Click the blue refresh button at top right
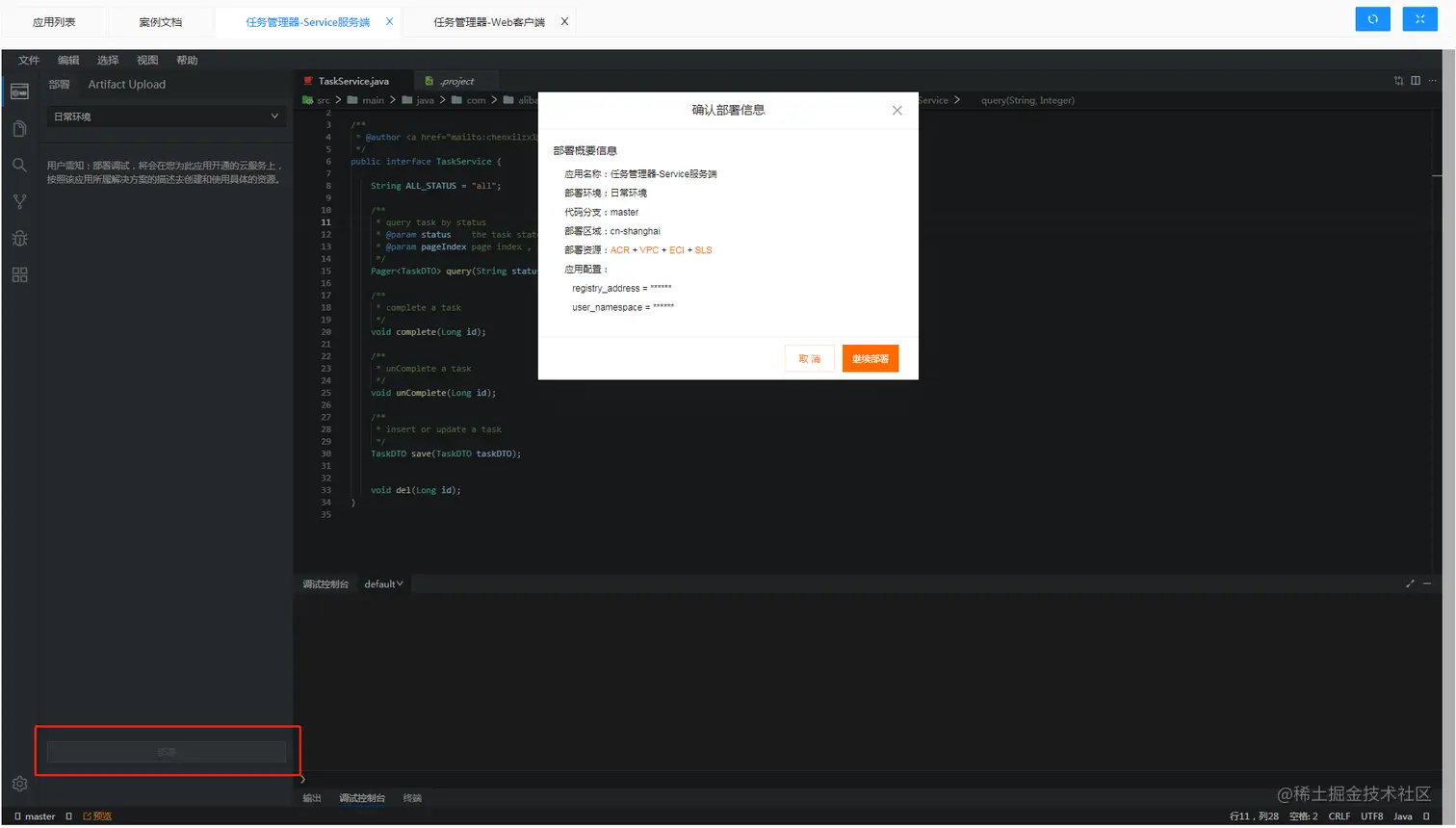 tap(1372, 19)
